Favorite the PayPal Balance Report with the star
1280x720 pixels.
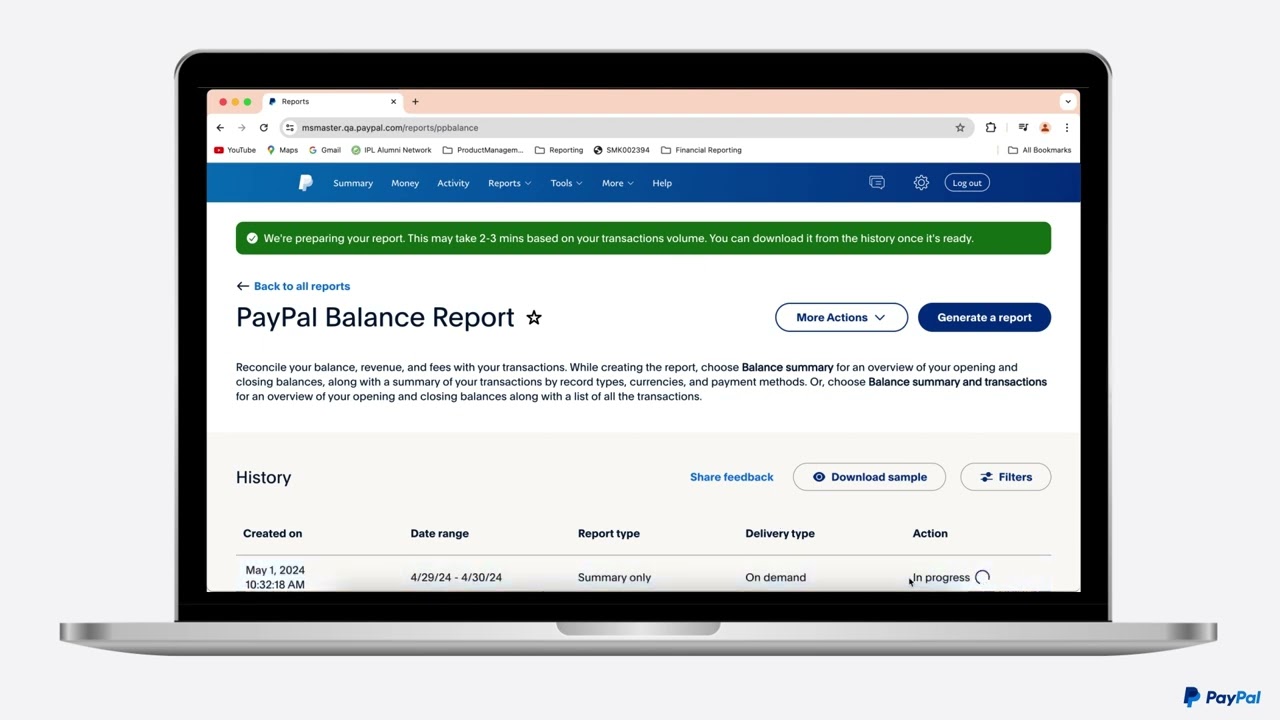coord(534,318)
